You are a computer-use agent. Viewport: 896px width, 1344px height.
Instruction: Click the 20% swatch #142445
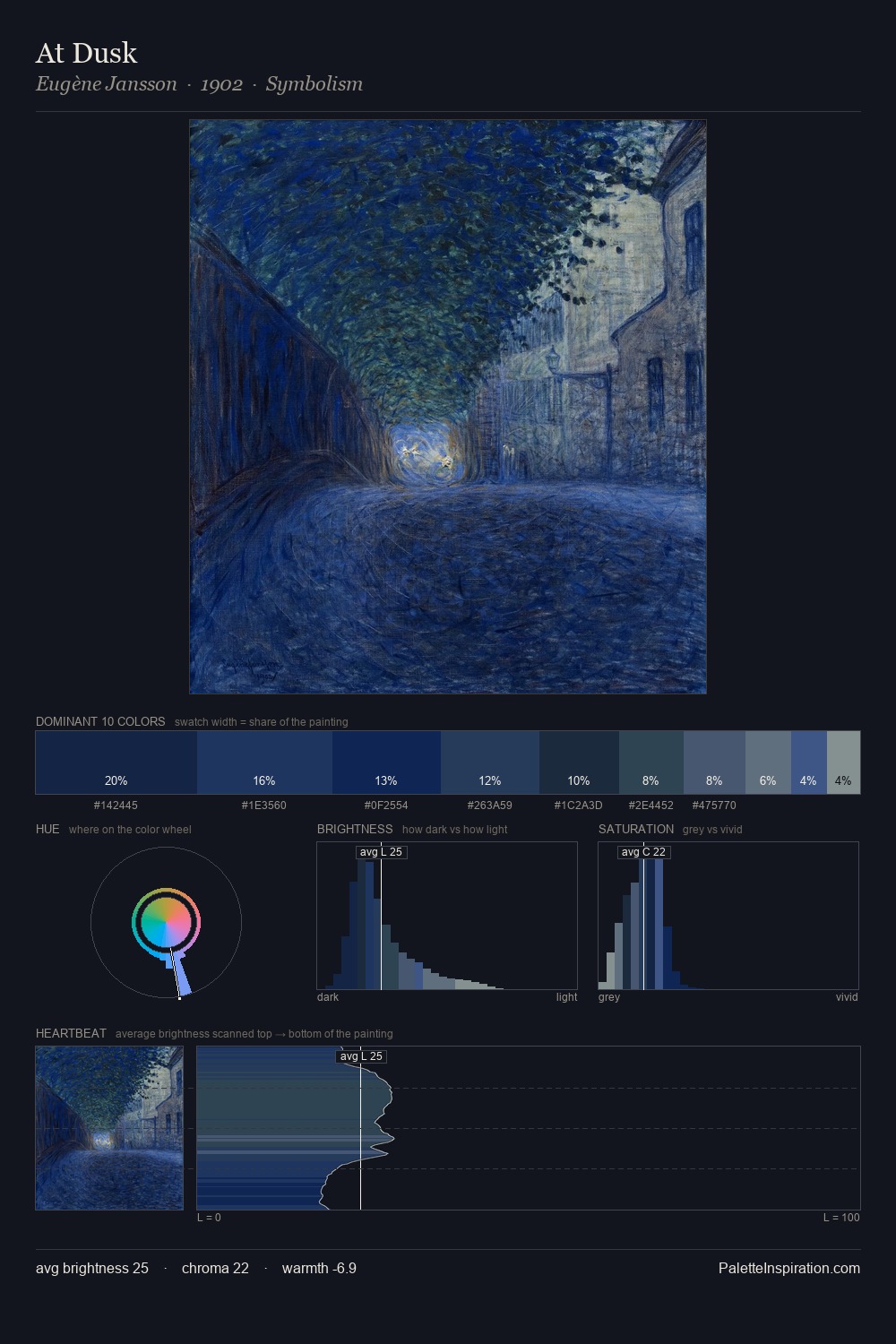[116, 762]
